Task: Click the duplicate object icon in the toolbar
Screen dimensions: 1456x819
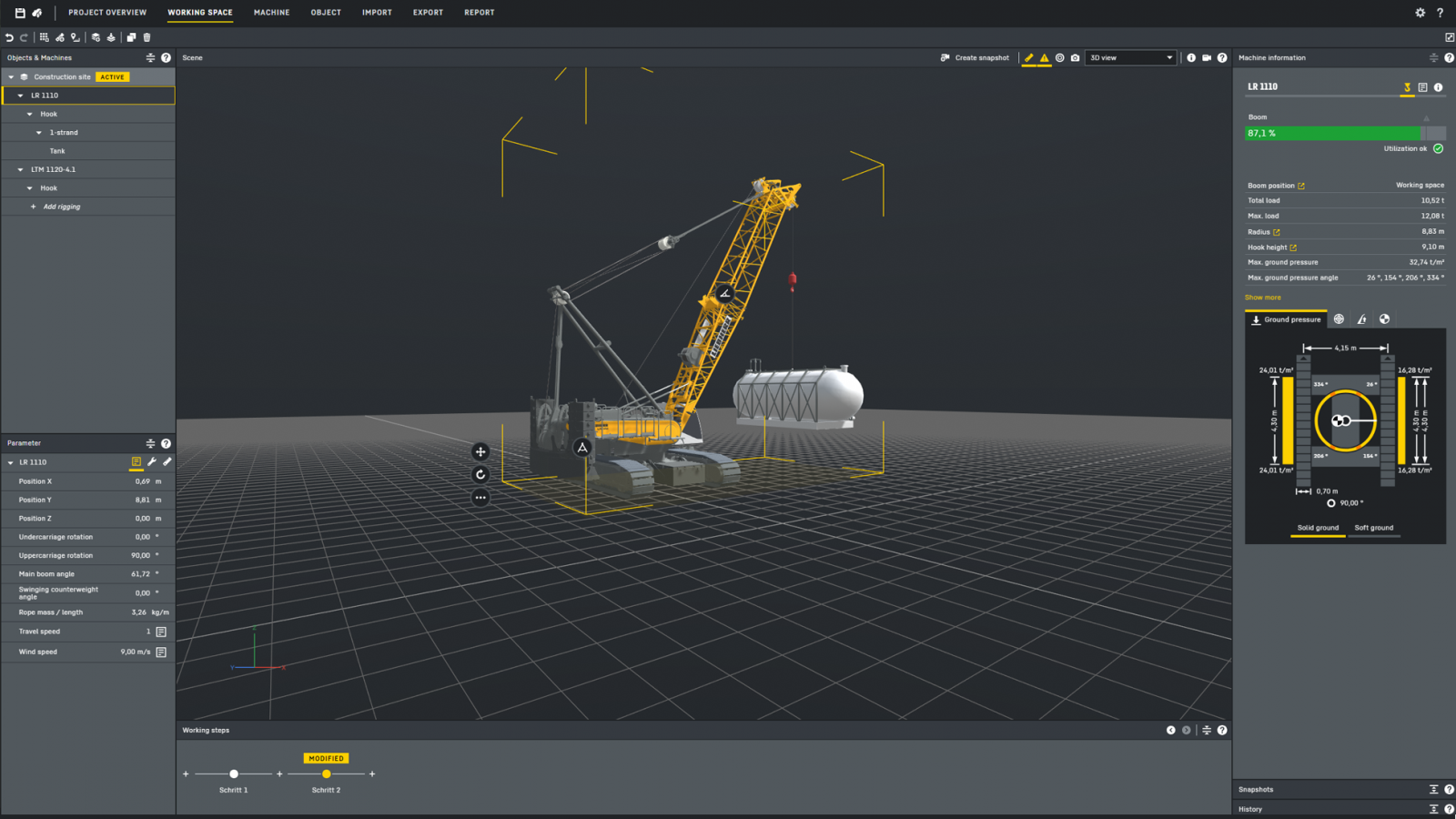Action: [130, 37]
